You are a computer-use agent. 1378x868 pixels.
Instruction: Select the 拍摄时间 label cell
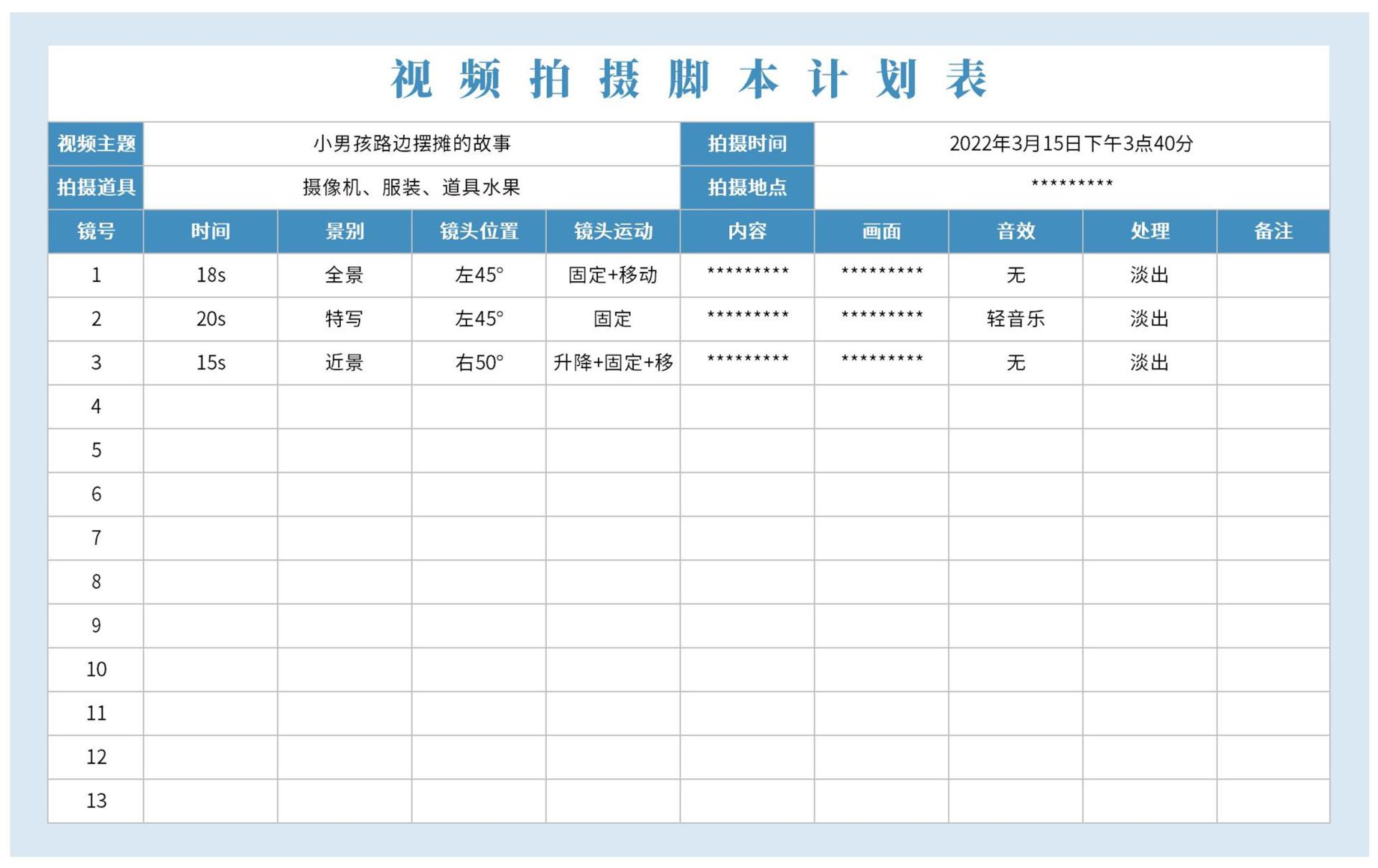pyautogui.click(x=747, y=144)
